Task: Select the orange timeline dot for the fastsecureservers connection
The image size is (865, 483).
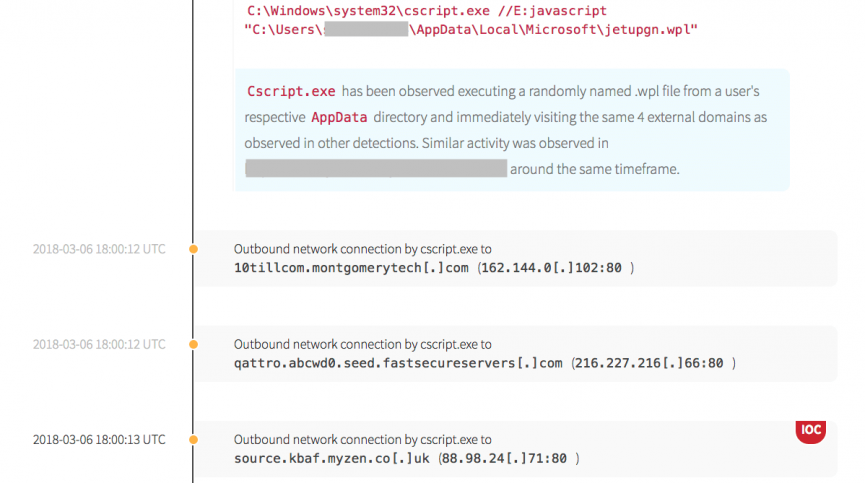Action: (193, 344)
